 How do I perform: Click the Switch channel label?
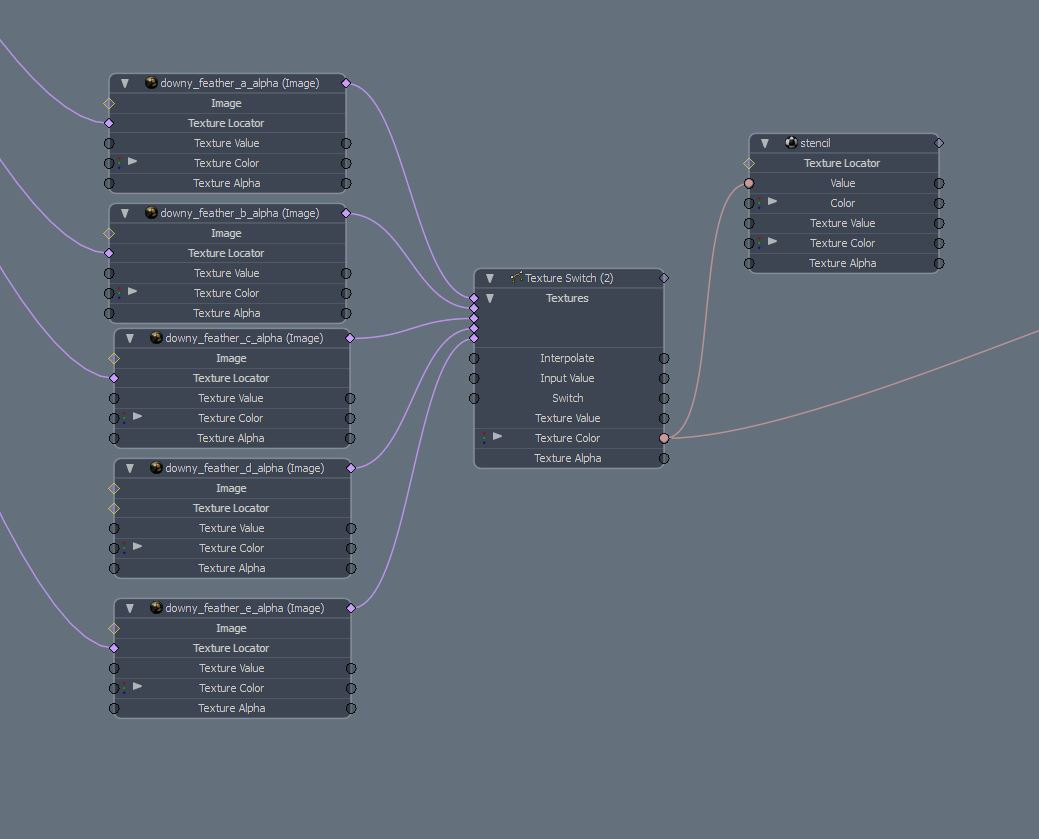(x=568, y=398)
